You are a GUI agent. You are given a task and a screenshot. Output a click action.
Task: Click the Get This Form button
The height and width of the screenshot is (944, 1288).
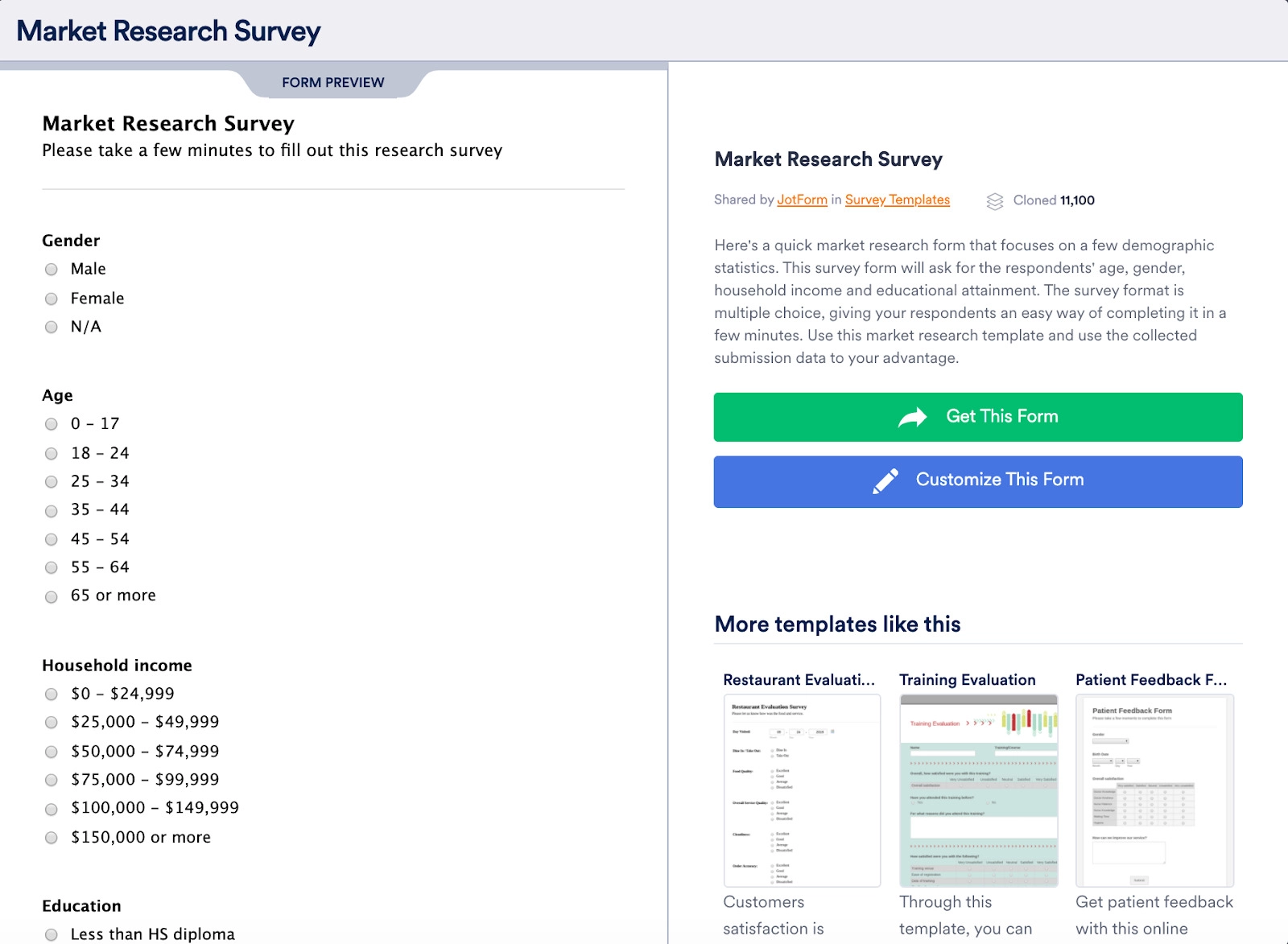(978, 417)
